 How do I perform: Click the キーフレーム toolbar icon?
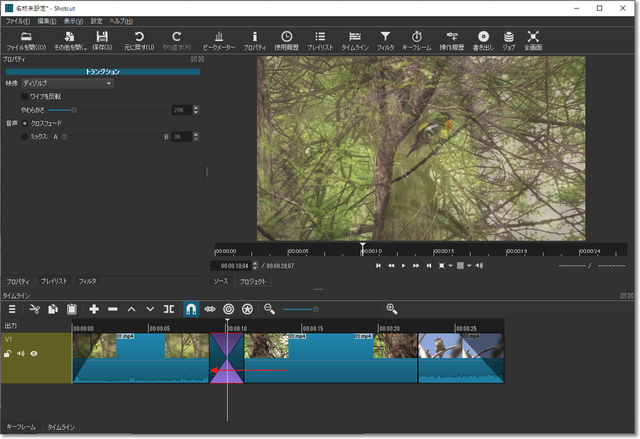416,40
